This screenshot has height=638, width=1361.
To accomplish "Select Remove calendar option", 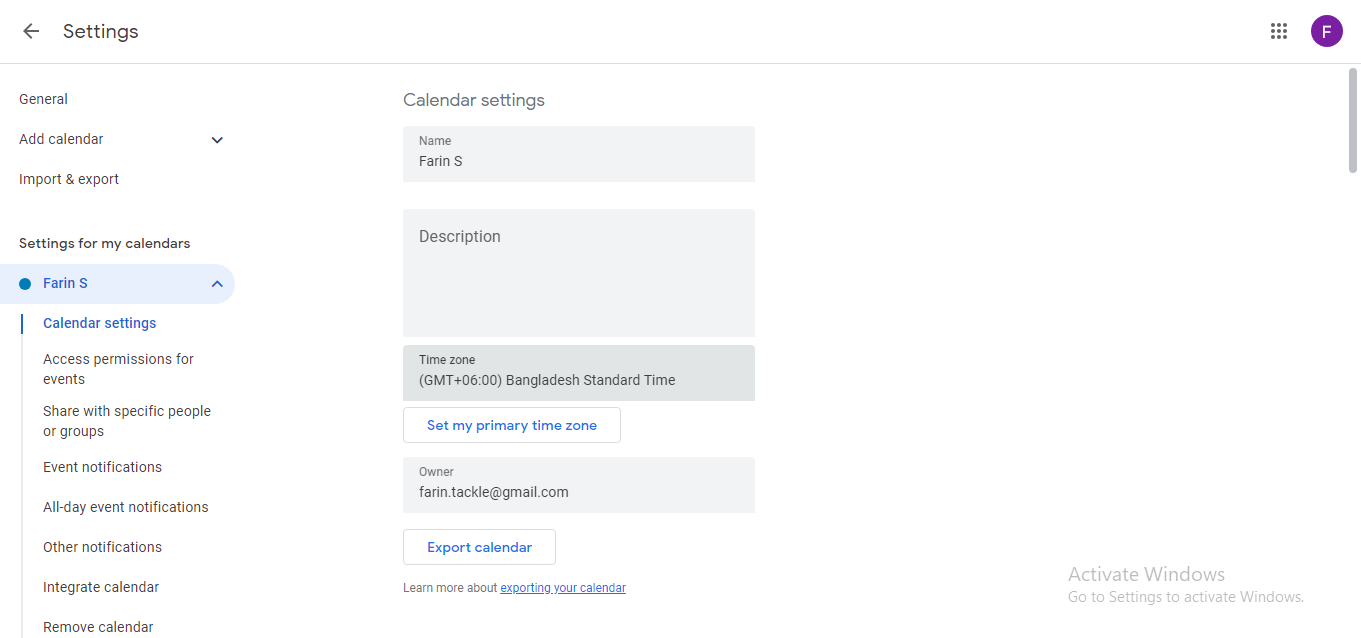I will coord(98,626).
